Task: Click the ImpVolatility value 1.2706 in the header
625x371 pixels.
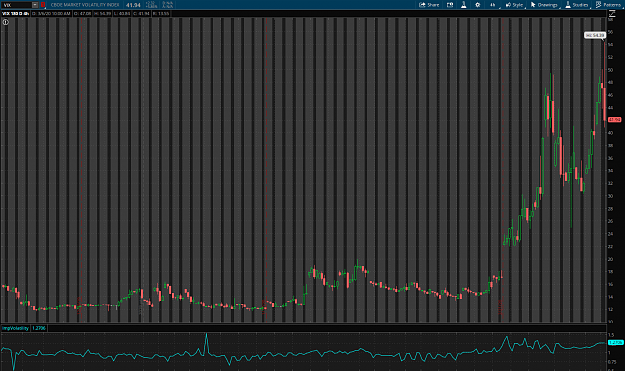Action: click(39, 328)
